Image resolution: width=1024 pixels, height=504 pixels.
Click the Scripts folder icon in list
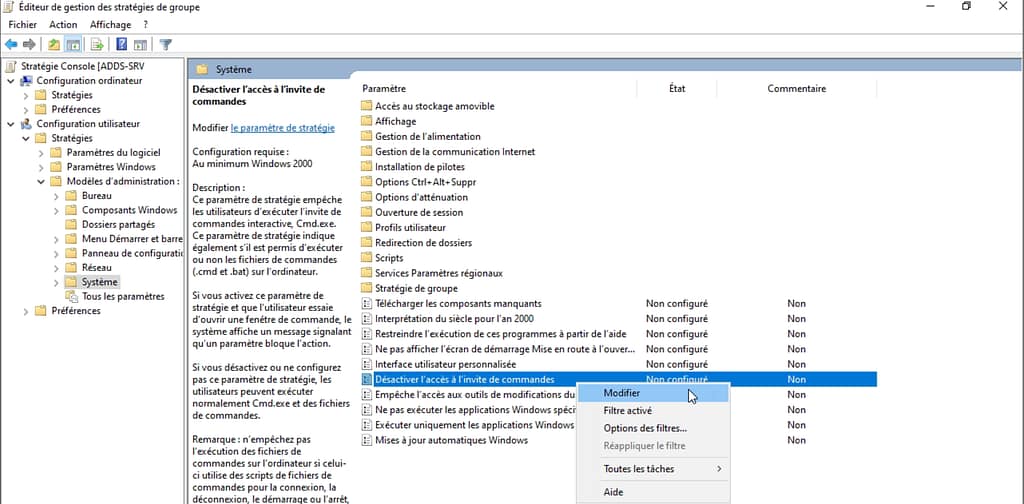tap(367, 258)
